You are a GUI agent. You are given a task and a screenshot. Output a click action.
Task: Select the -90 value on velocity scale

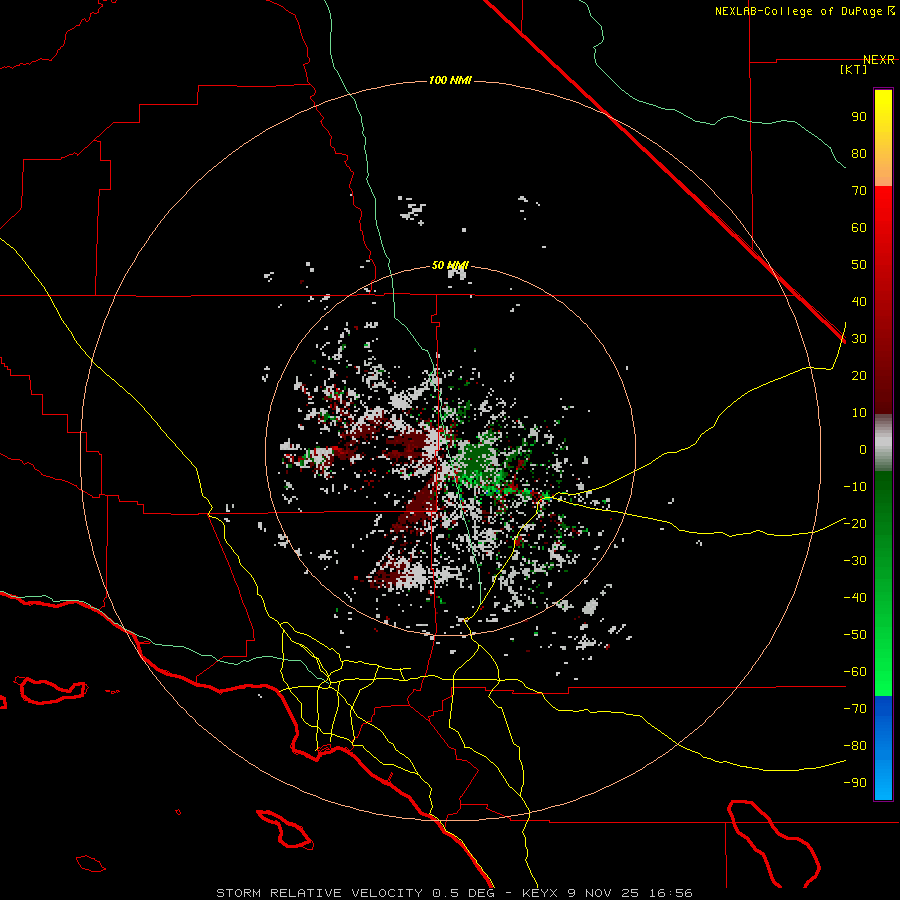tap(855, 782)
